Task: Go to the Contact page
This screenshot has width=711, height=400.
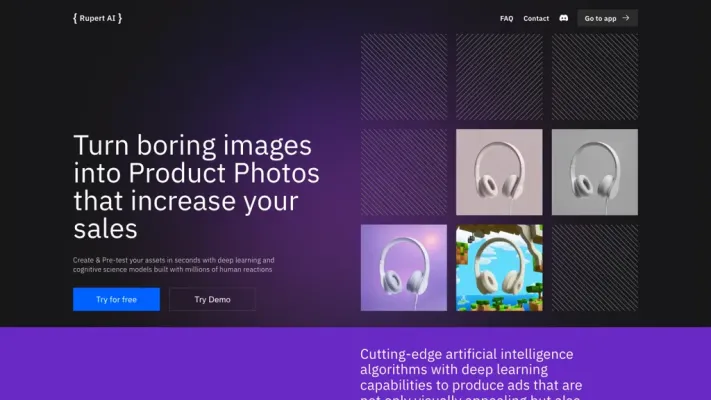Action: pos(536,18)
